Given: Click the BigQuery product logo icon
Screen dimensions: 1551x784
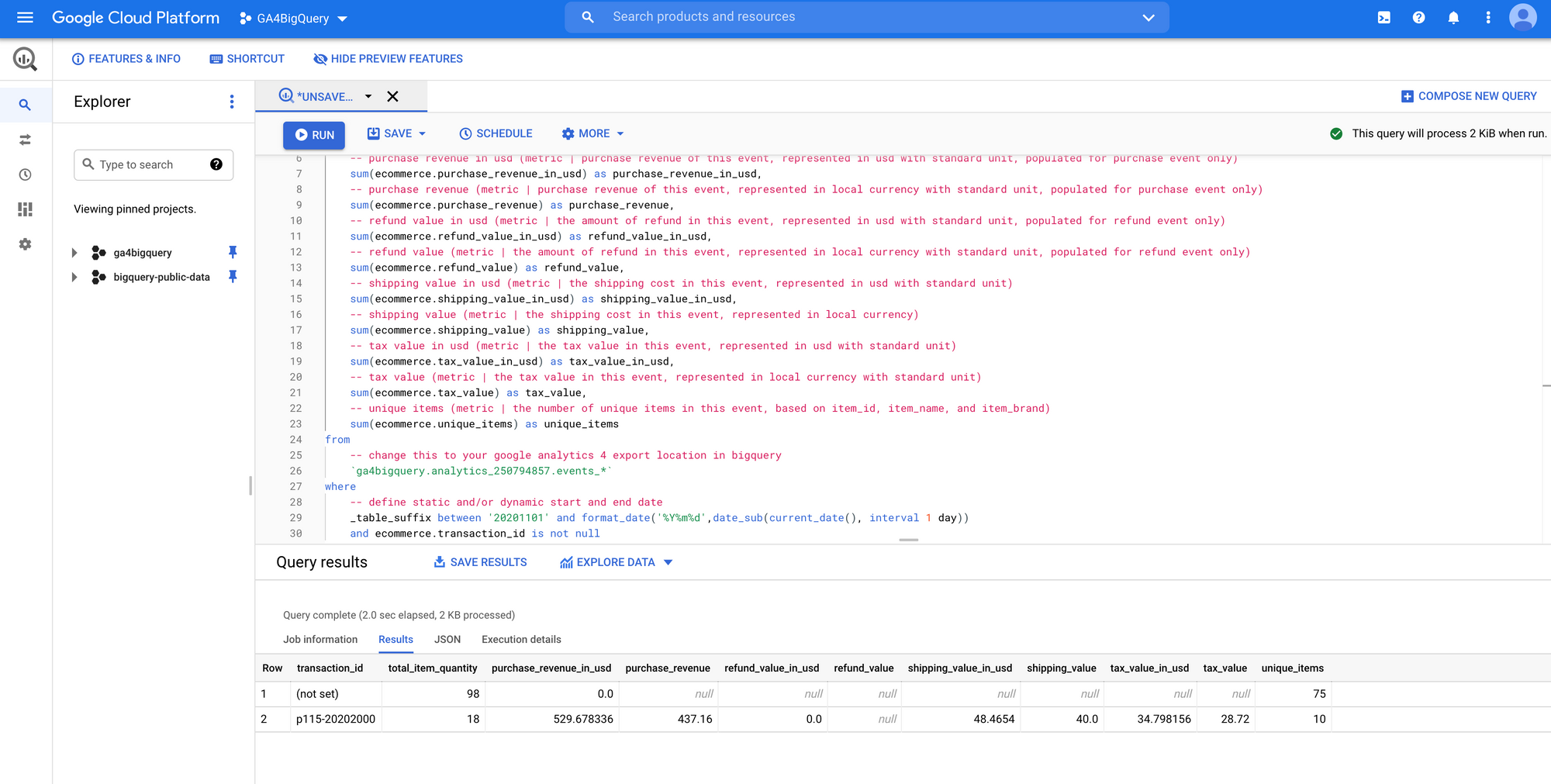Looking at the screenshot, I should [x=25, y=59].
